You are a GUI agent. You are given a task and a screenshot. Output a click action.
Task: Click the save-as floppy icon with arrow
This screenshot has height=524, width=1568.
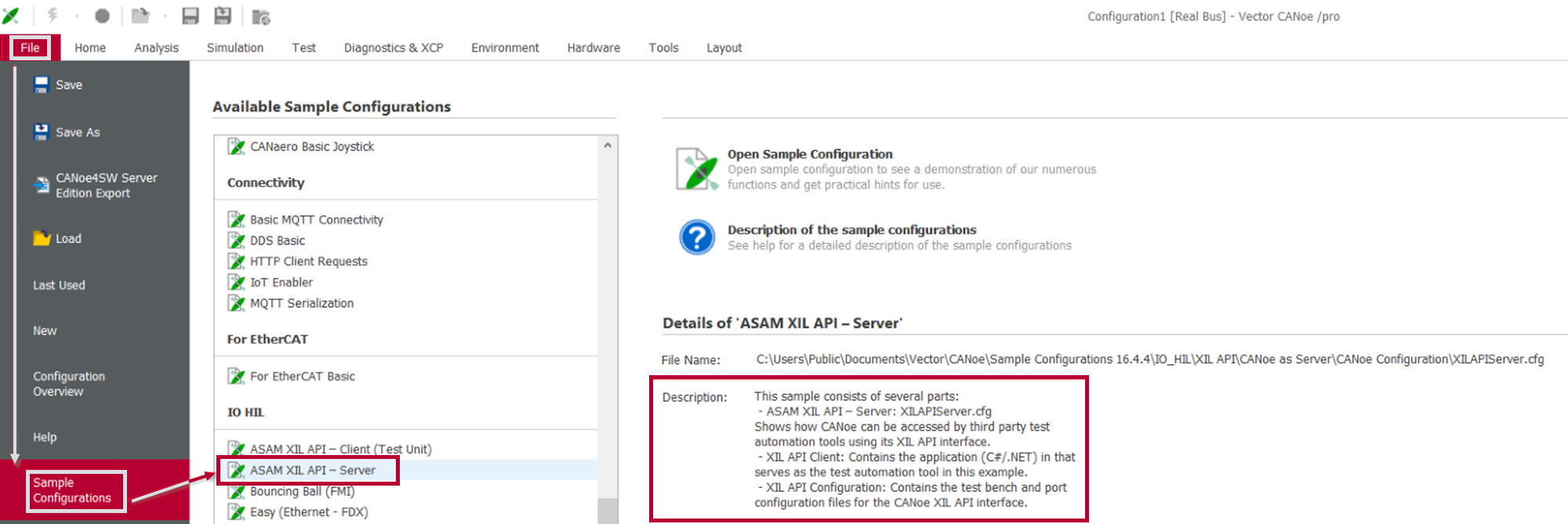point(223,16)
